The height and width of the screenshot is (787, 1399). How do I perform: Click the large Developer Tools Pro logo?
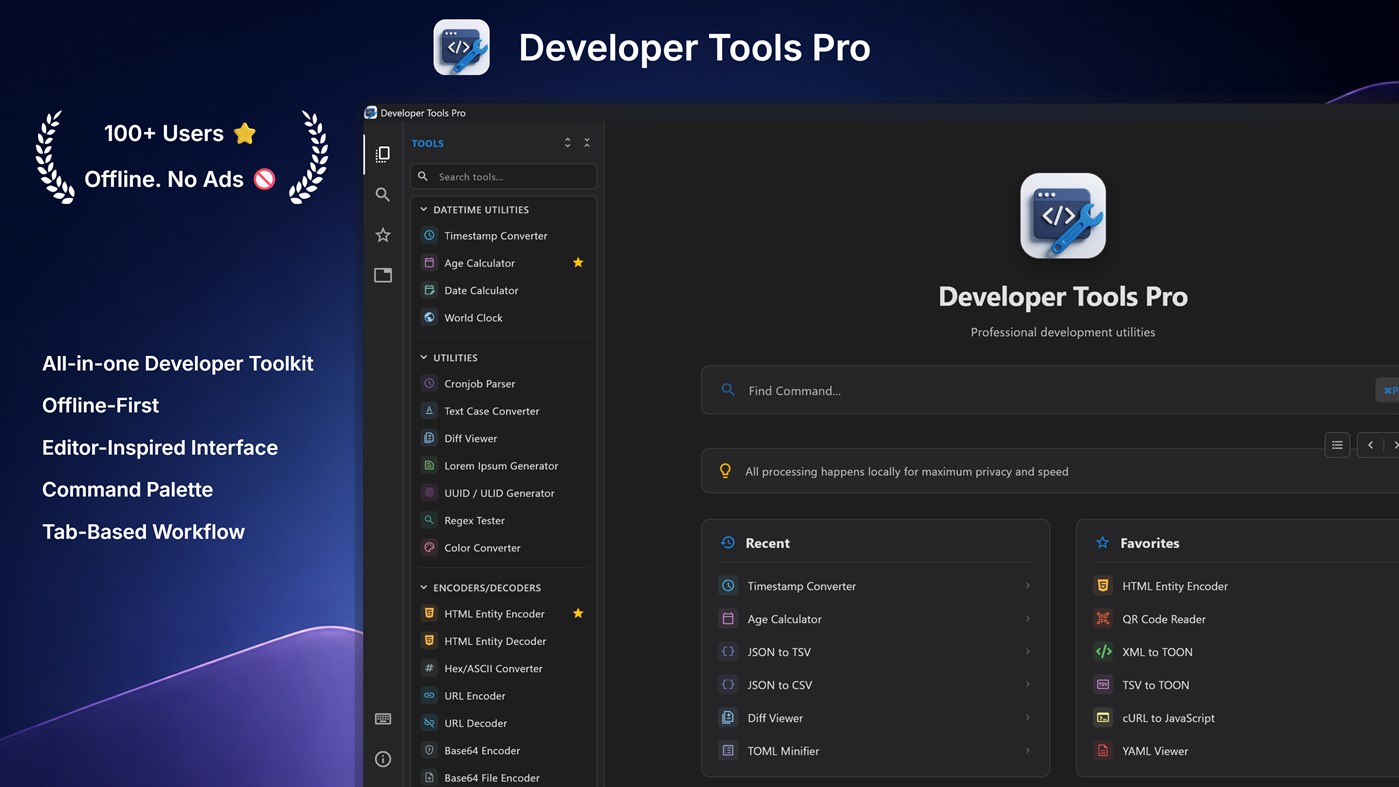(x=1062, y=216)
